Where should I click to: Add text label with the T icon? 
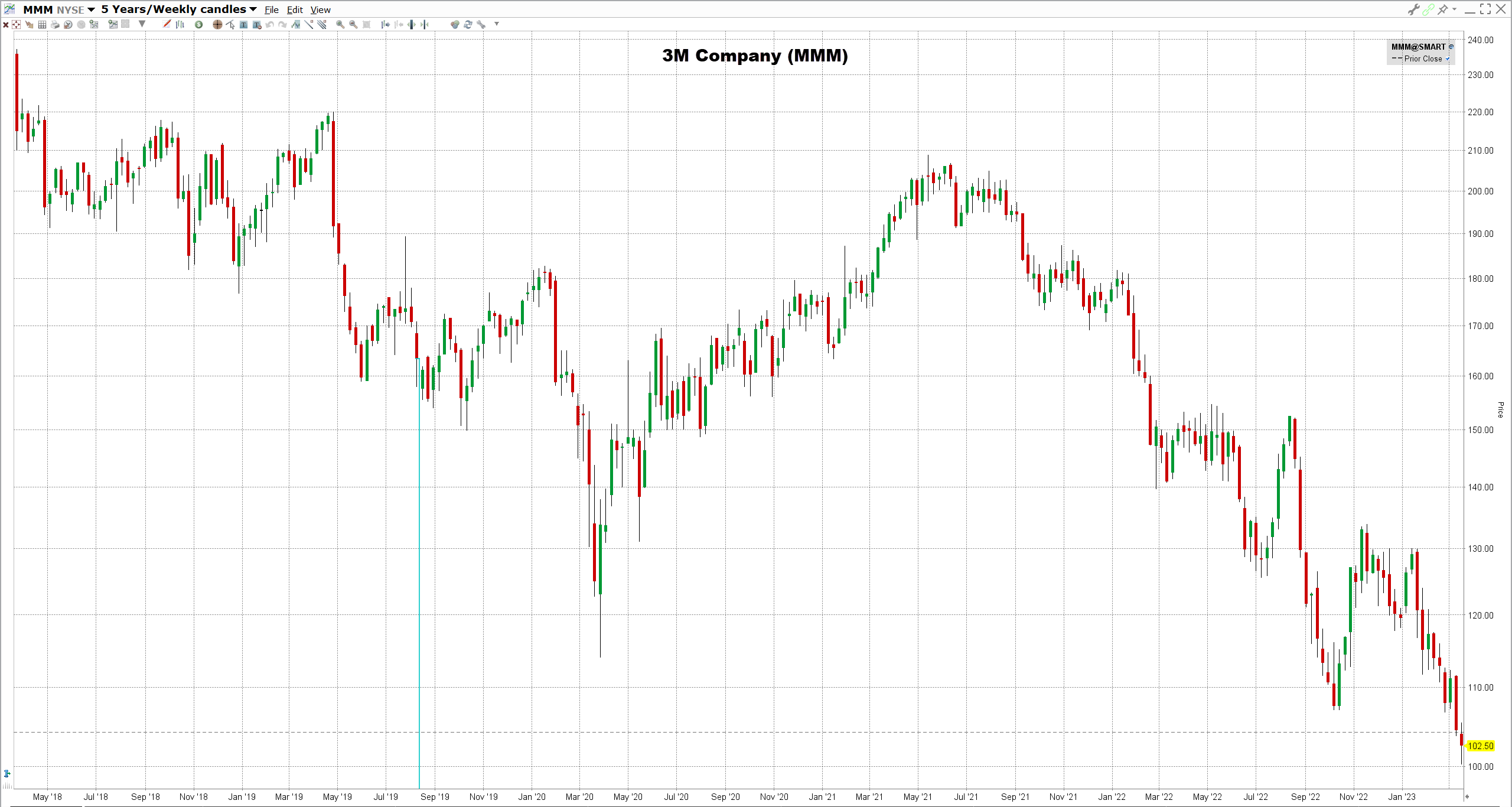coord(243,24)
